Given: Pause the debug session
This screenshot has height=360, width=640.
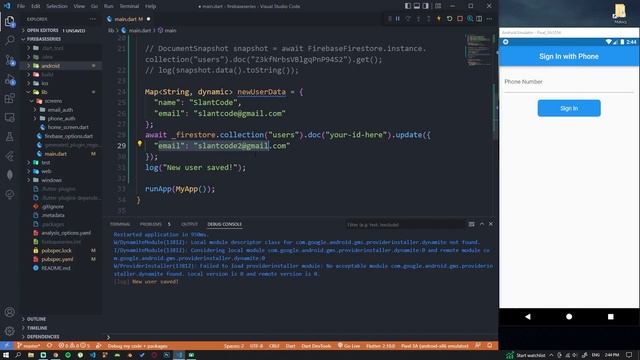Looking at the screenshot, I should [398, 19].
